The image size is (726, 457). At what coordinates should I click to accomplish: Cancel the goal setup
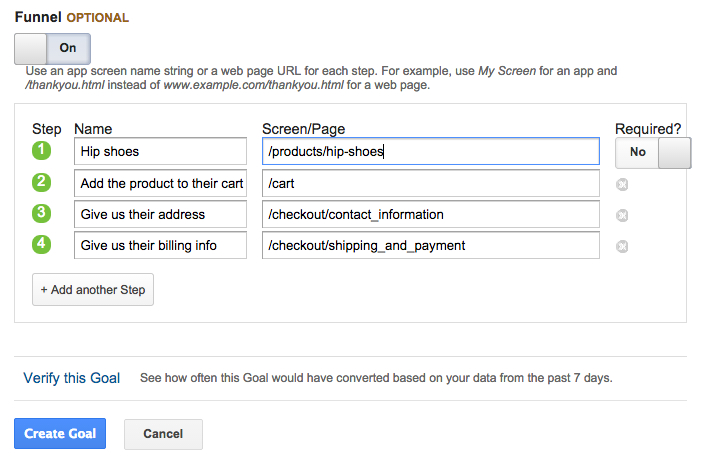163,434
